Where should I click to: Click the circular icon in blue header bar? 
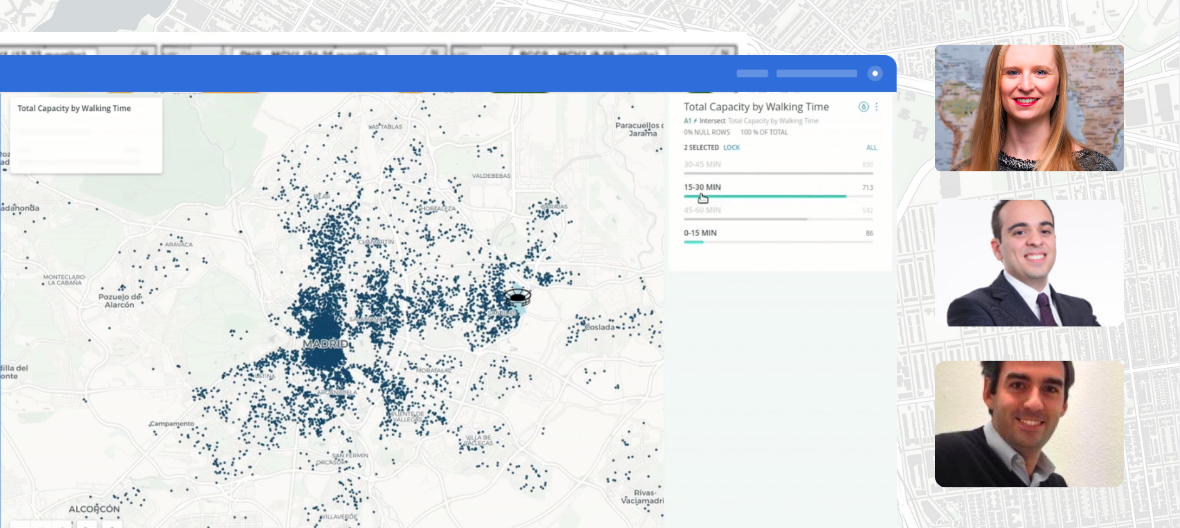(875, 73)
